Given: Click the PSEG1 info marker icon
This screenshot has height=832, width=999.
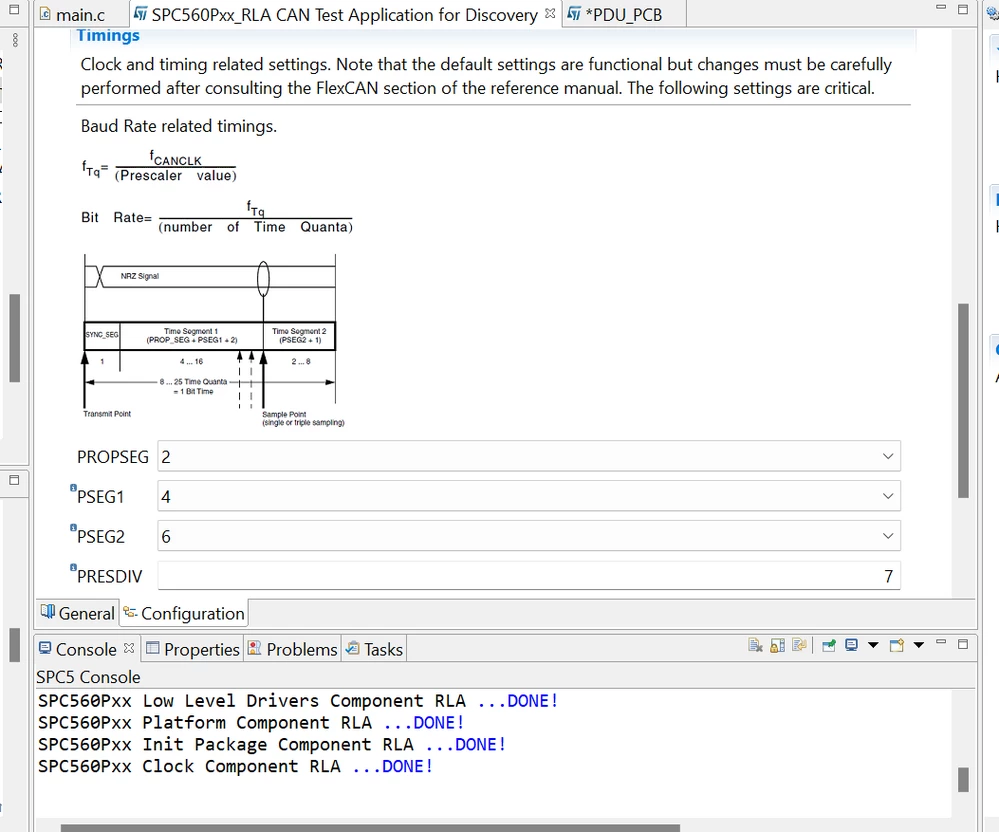Looking at the screenshot, I should [x=73, y=487].
